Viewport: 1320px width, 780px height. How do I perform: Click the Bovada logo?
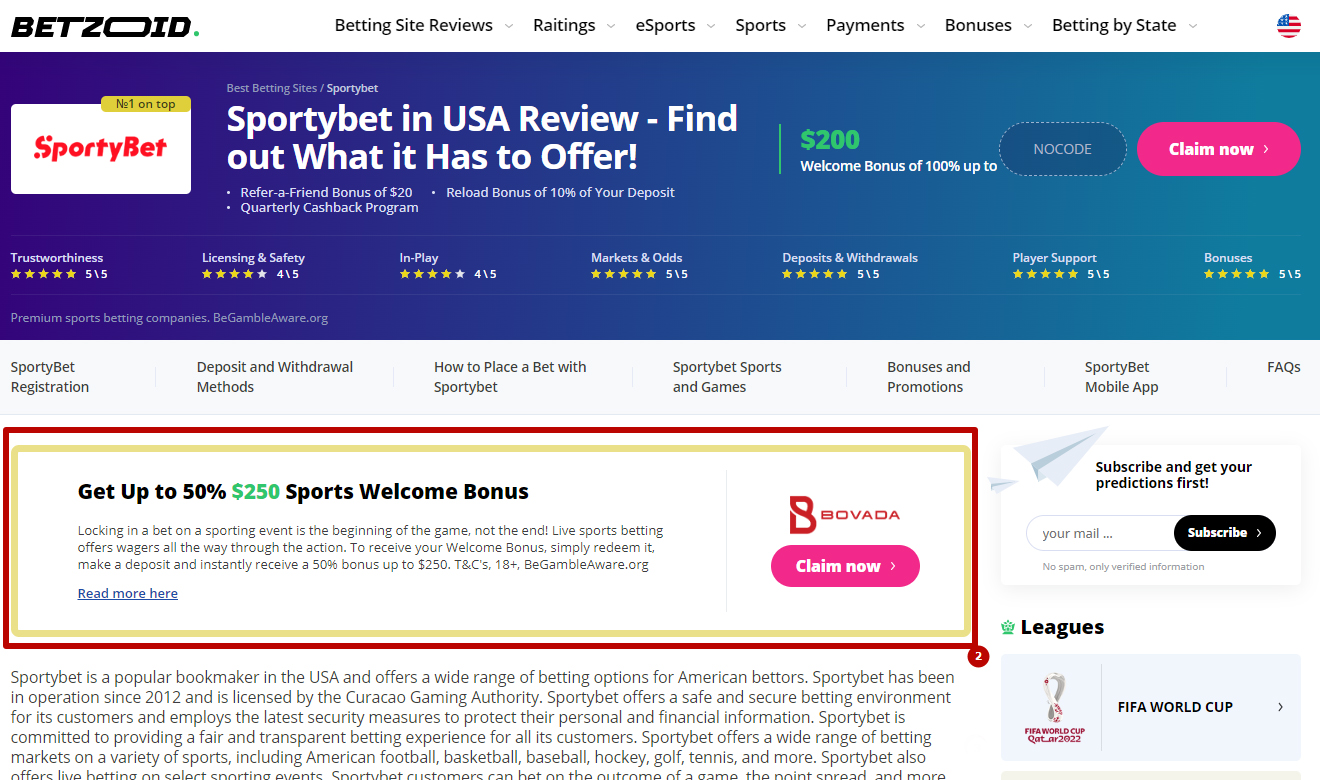pos(845,514)
